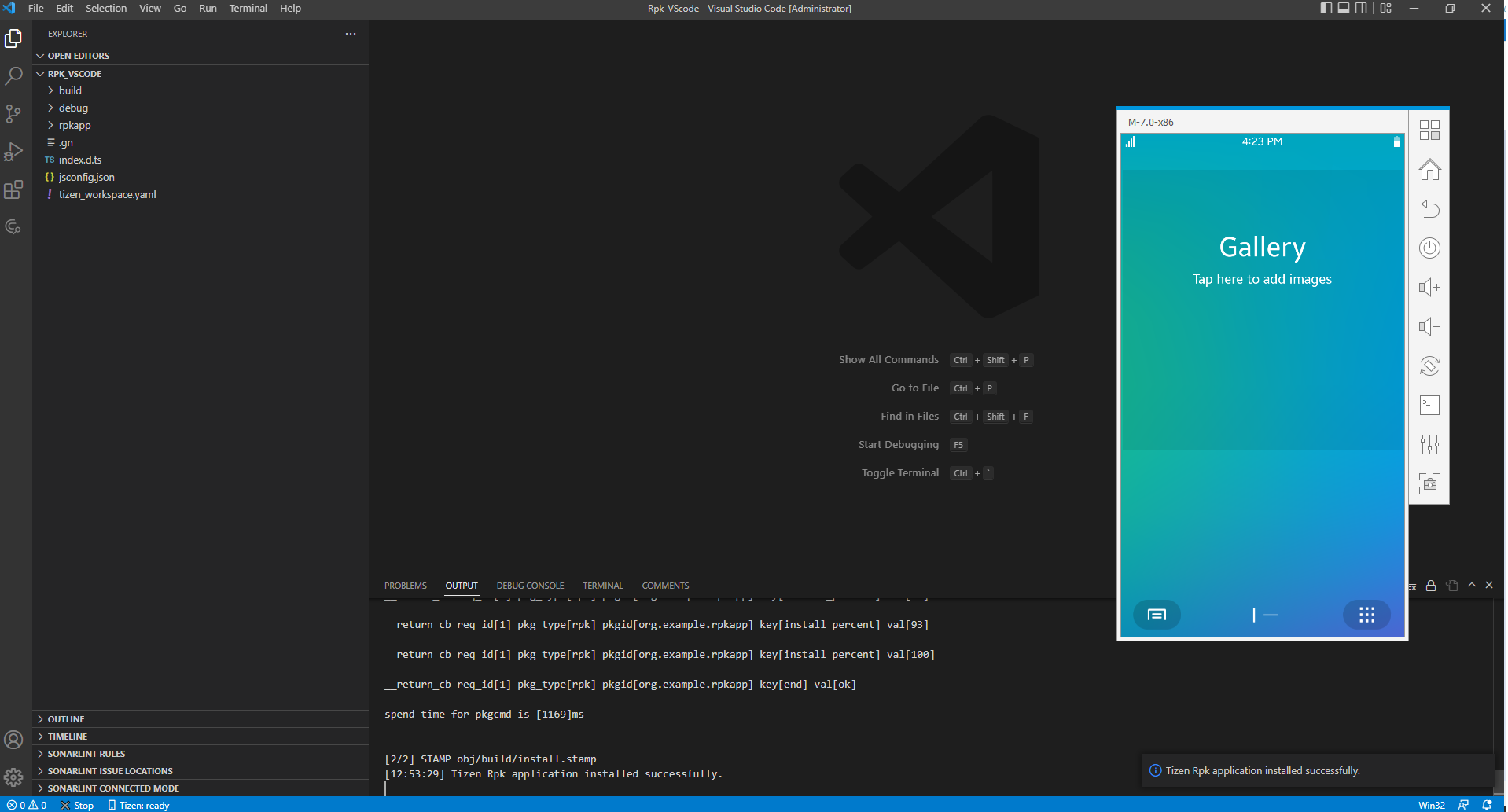Rotate the emulator screen
The image size is (1508, 812).
click(x=1429, y=366)
